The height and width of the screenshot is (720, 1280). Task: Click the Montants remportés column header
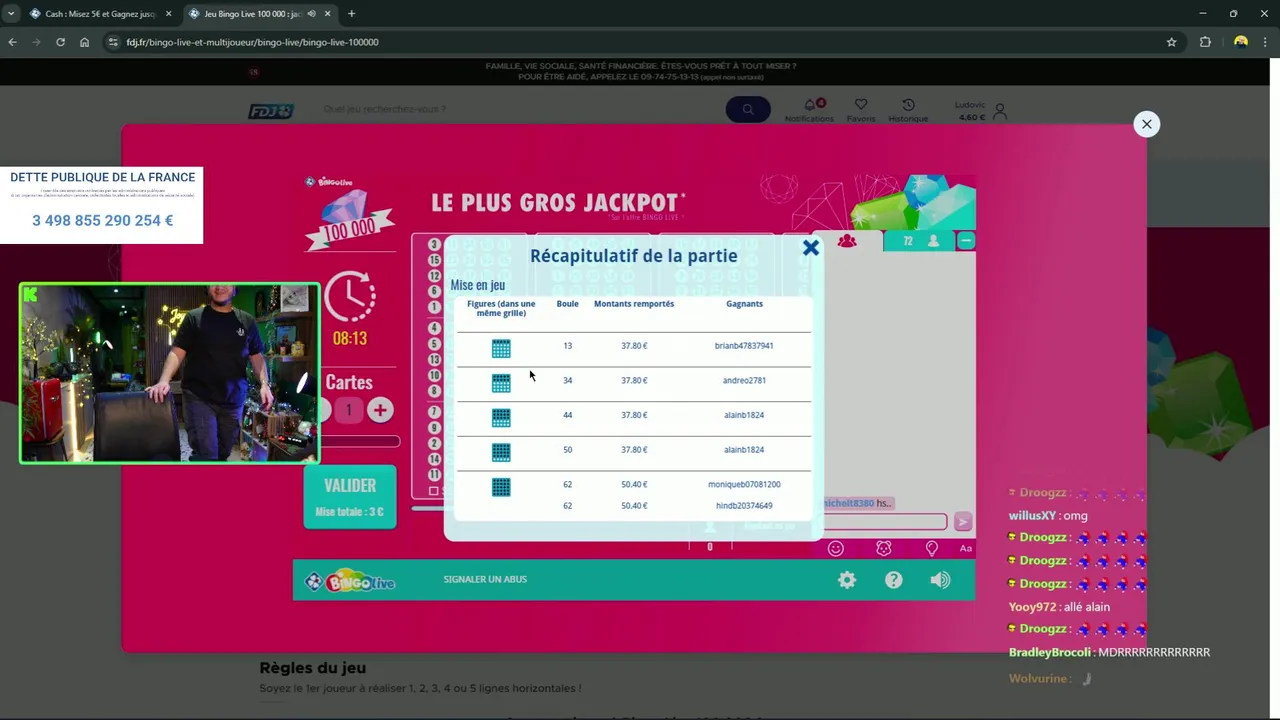tap(634, 304)
